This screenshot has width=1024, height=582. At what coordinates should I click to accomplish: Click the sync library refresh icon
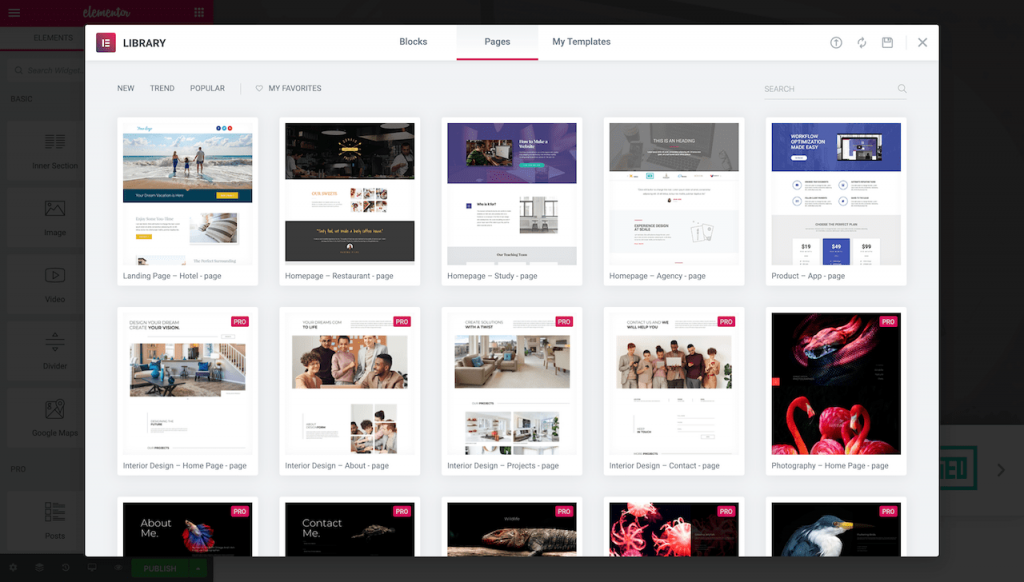(861, 42)
